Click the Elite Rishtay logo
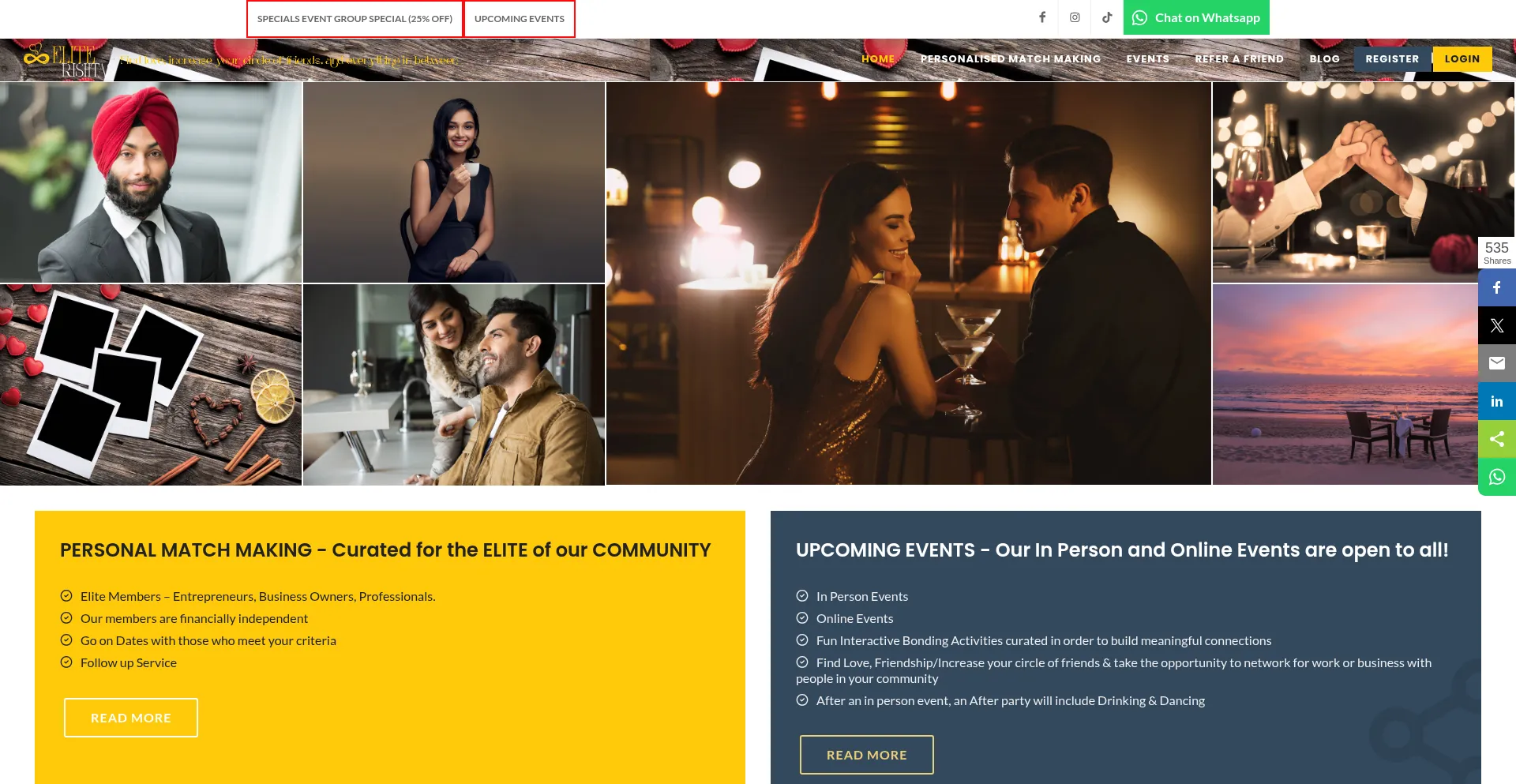The image size is (1516, 784). [65, 60]
